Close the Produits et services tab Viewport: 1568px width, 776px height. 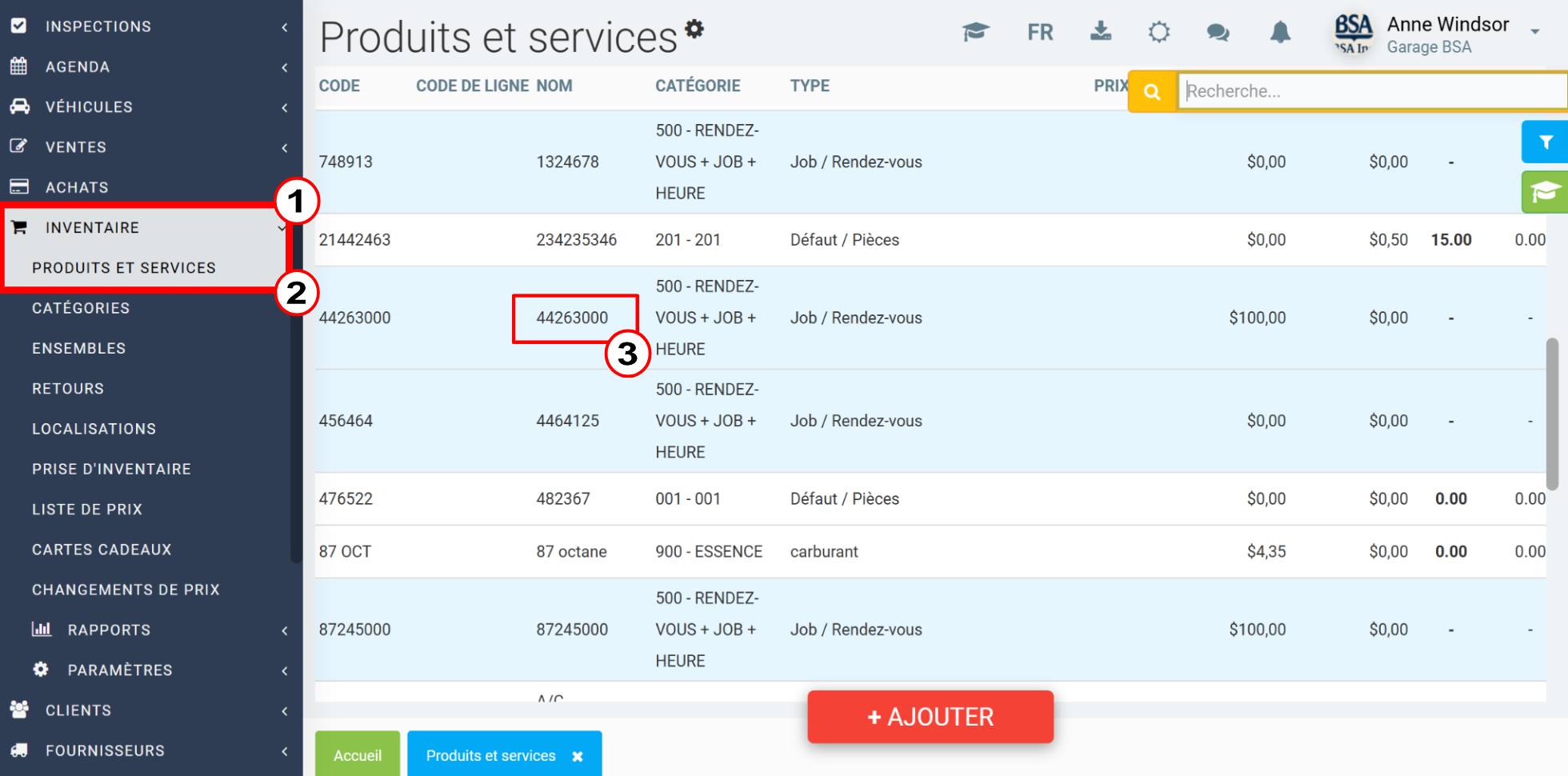tap(578, 756)
